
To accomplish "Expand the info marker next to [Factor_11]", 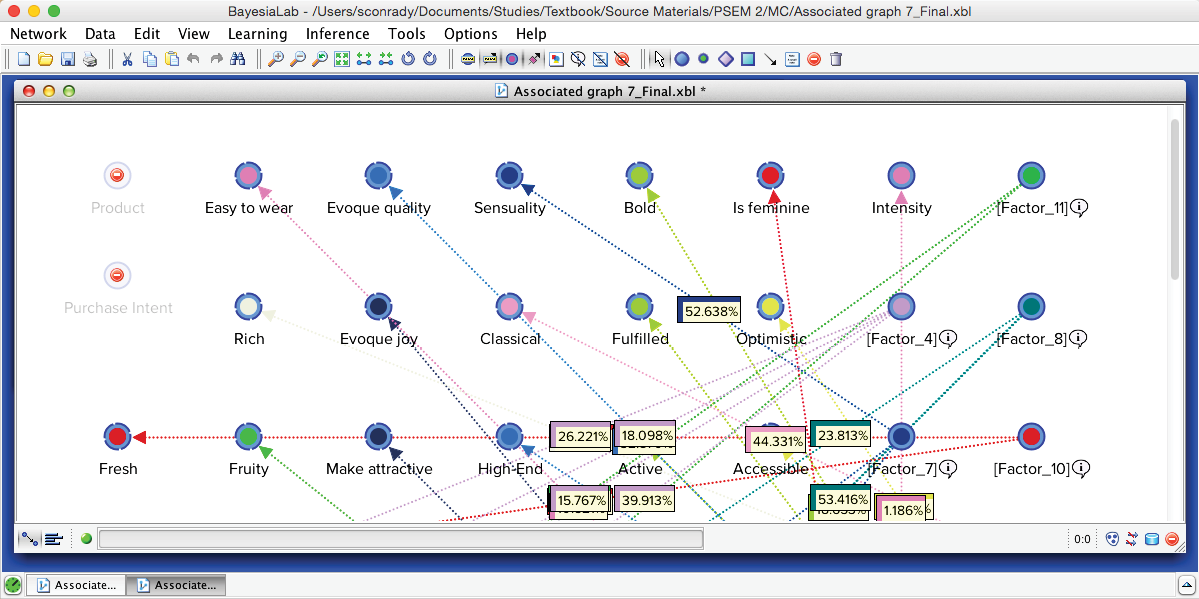I will (1079, 208).
